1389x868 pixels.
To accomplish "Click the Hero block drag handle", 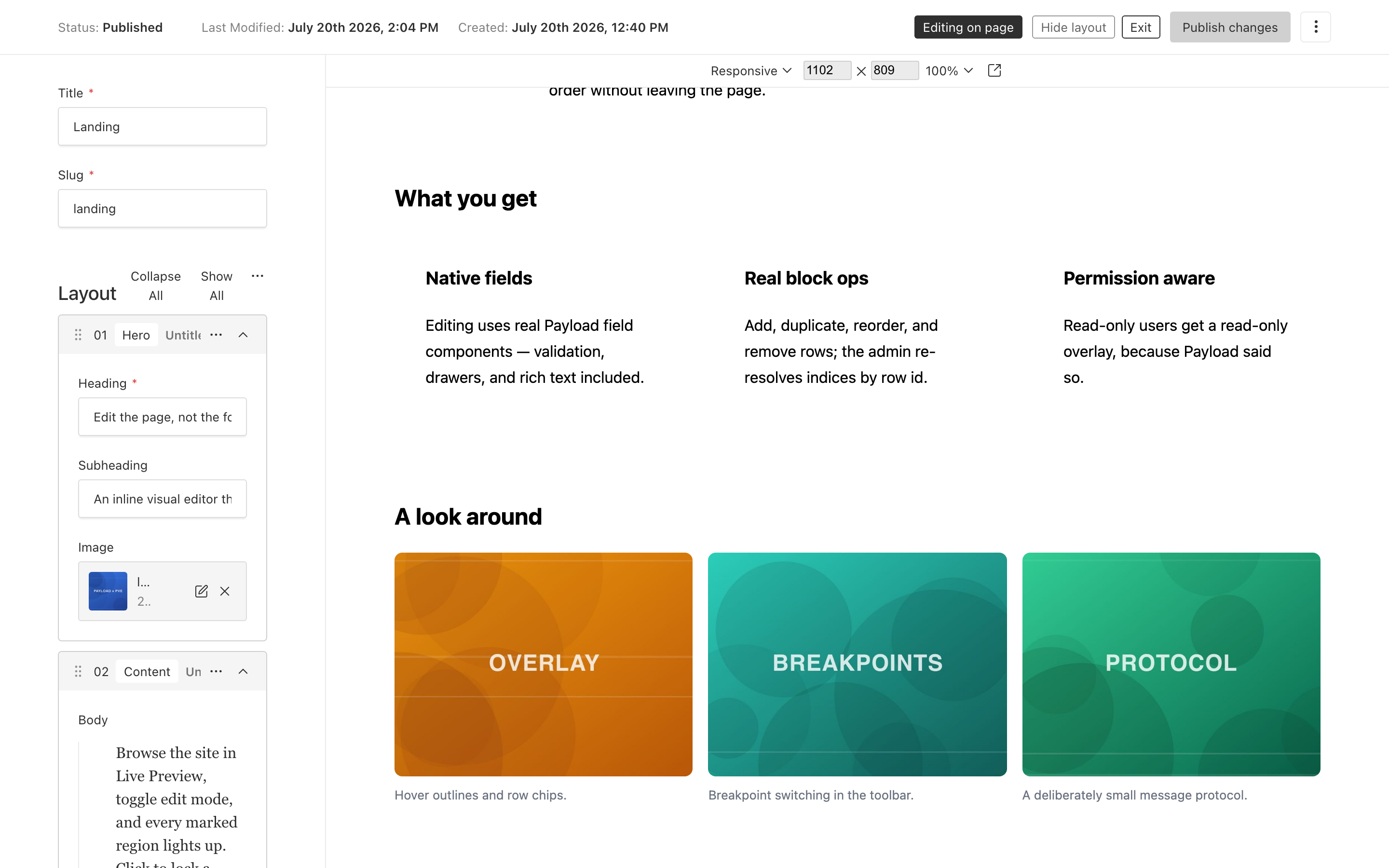I will [78, 335].
